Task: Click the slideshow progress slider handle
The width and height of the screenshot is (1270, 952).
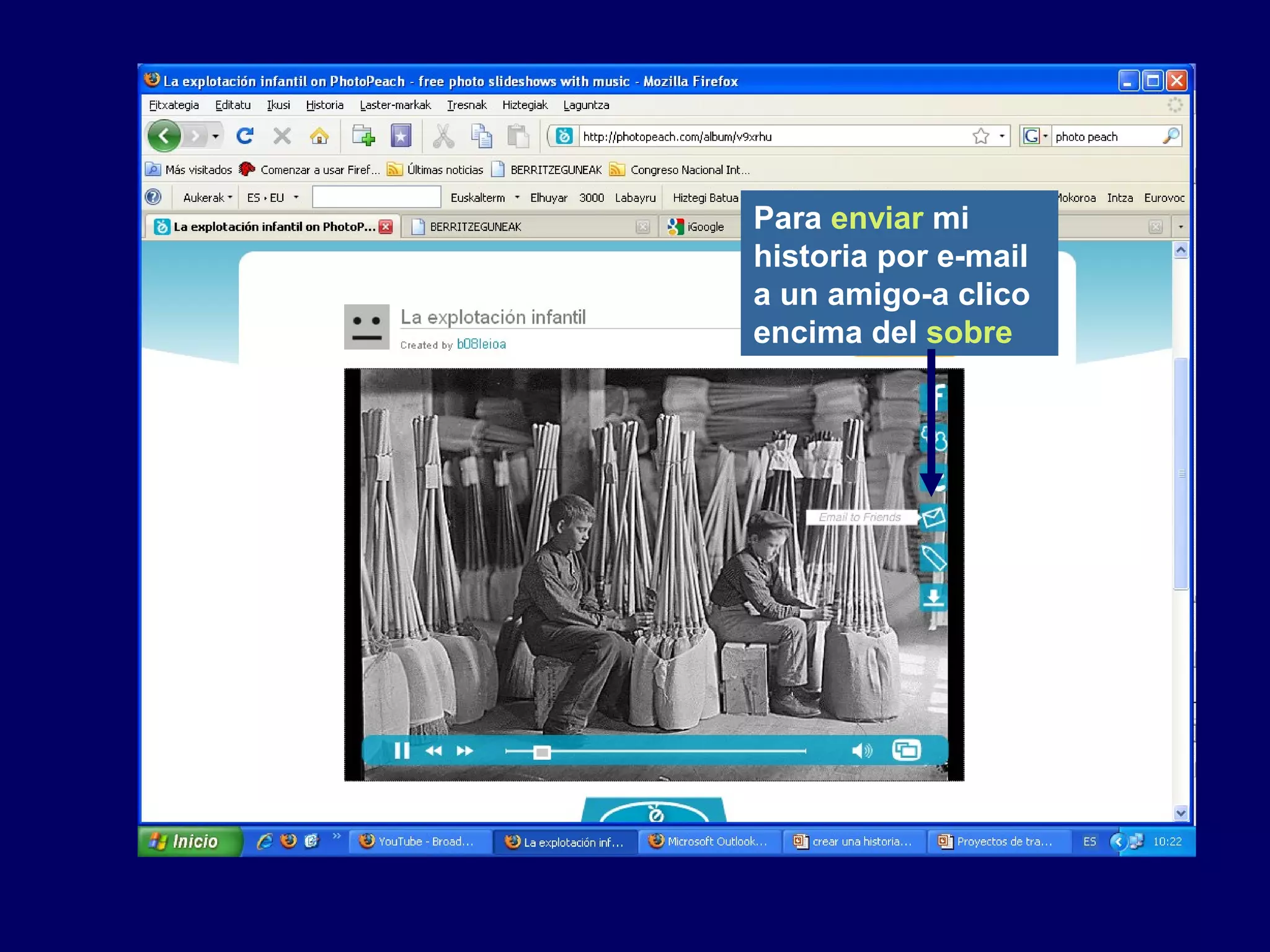Action: [x=542, y=752]
